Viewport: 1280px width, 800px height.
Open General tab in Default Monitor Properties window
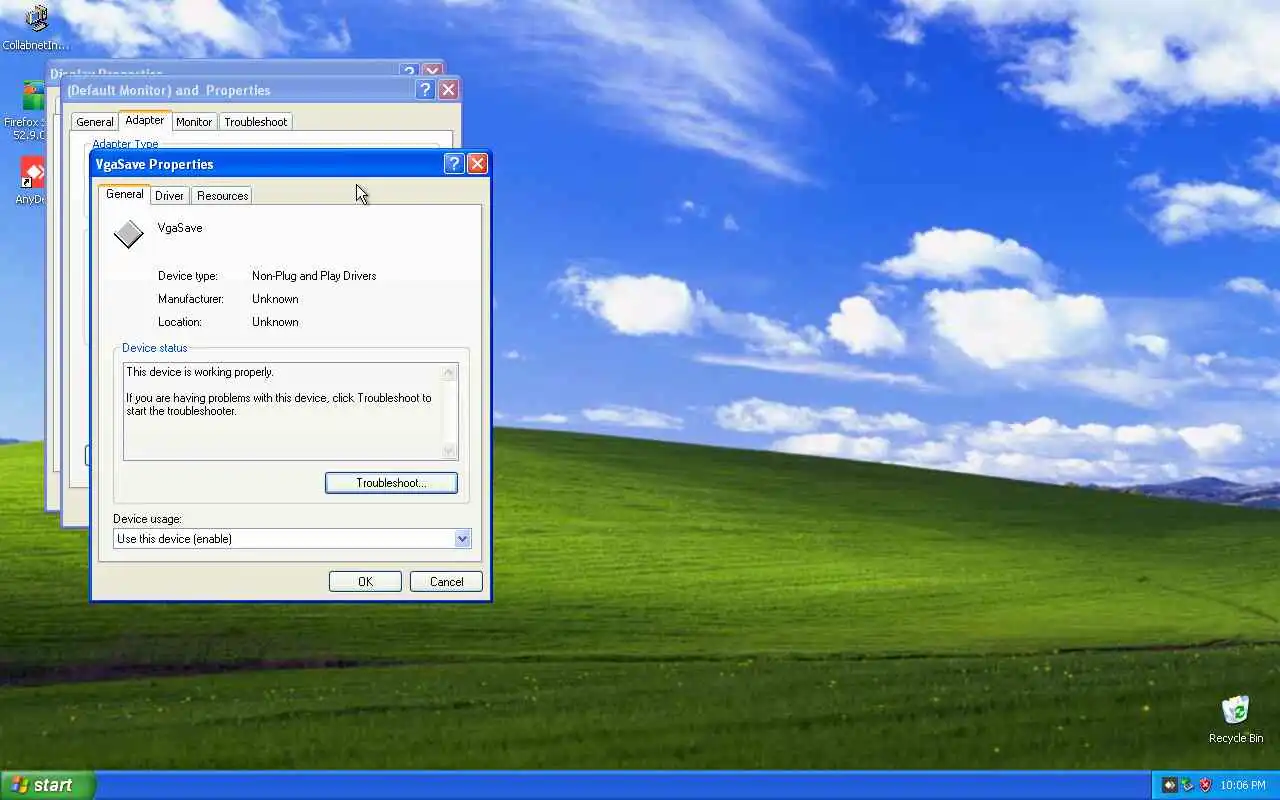pos(95,122)
